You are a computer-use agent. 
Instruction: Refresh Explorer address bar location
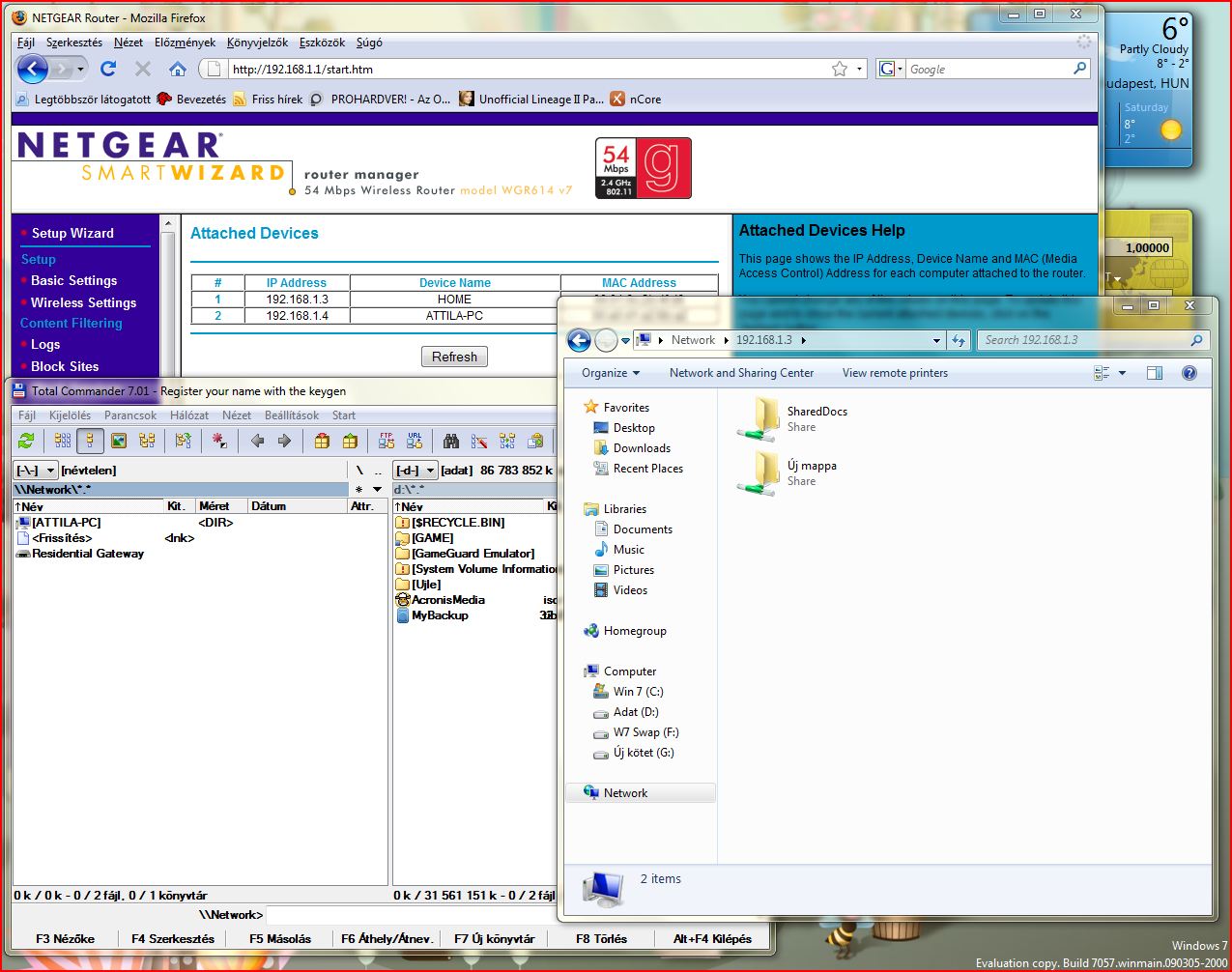pos(959,340)
